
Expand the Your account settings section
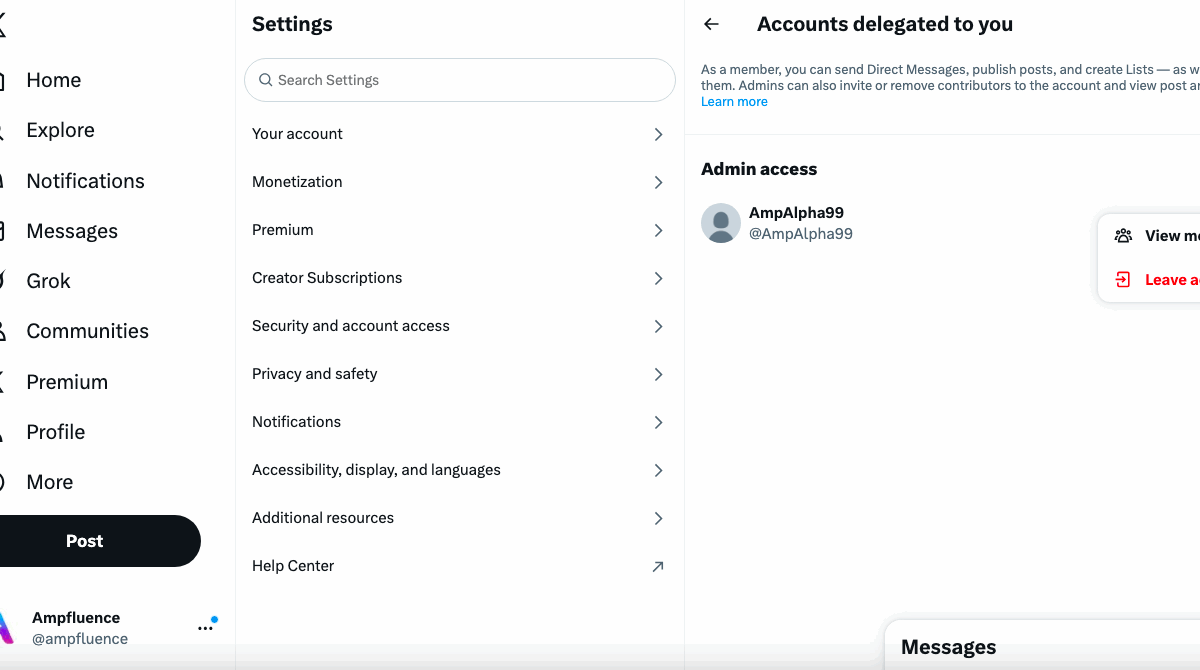pos(459,134)
